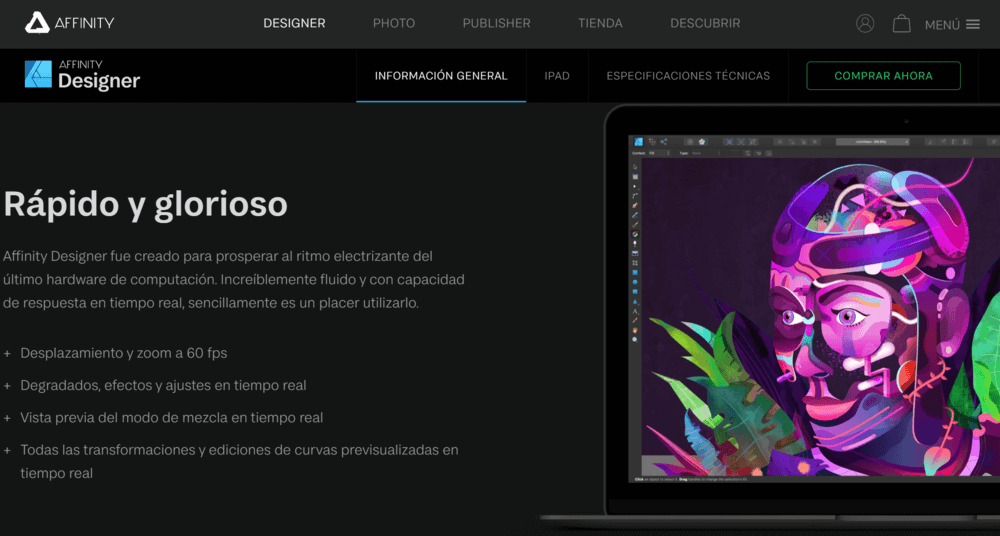
Task: Open the Descubrir navigation link
Action: pyautogui.click(x=705, y=23)
